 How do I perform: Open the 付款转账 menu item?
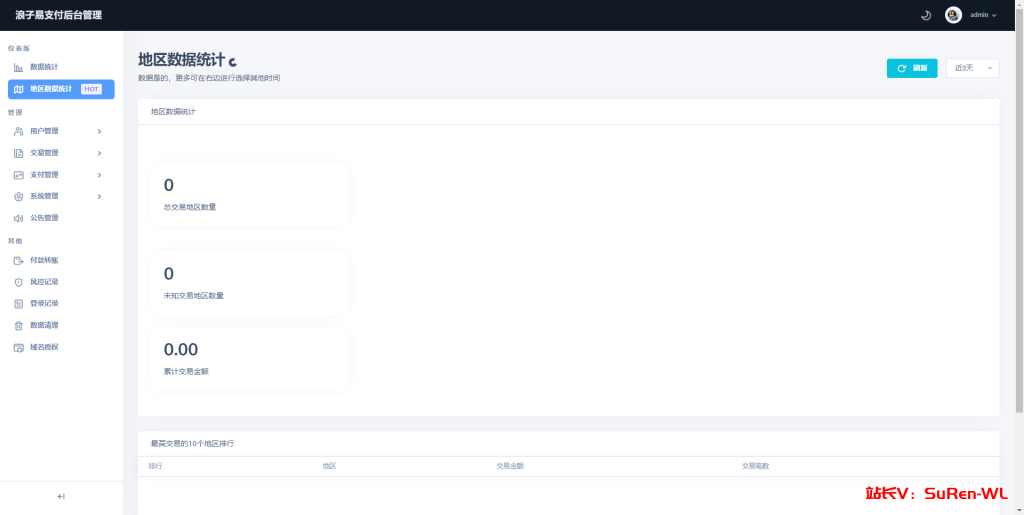pyautogui.click(x=61, y=260)
